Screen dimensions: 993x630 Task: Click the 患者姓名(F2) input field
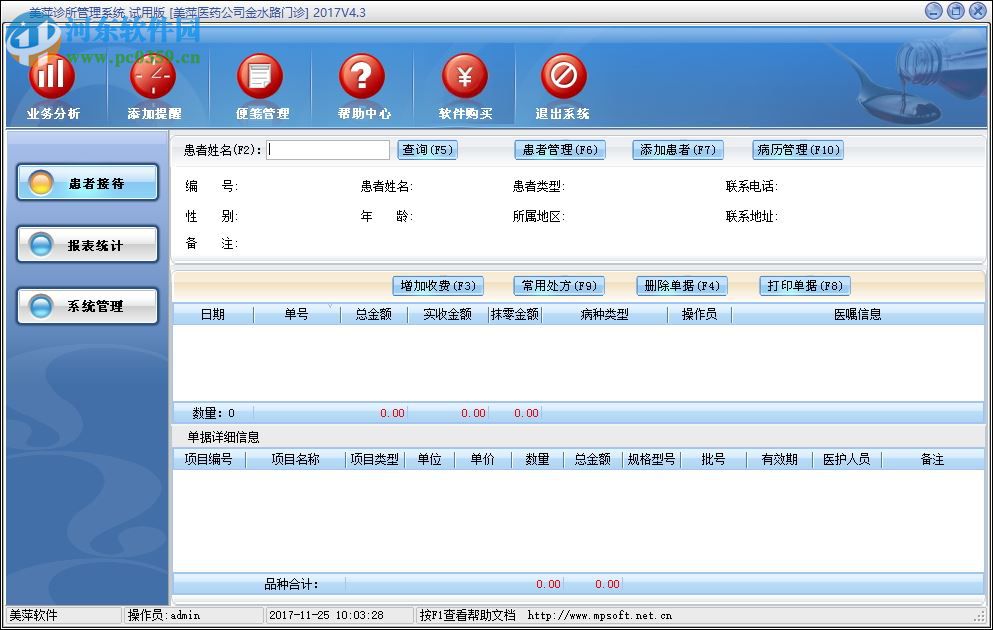click(329, 149)
